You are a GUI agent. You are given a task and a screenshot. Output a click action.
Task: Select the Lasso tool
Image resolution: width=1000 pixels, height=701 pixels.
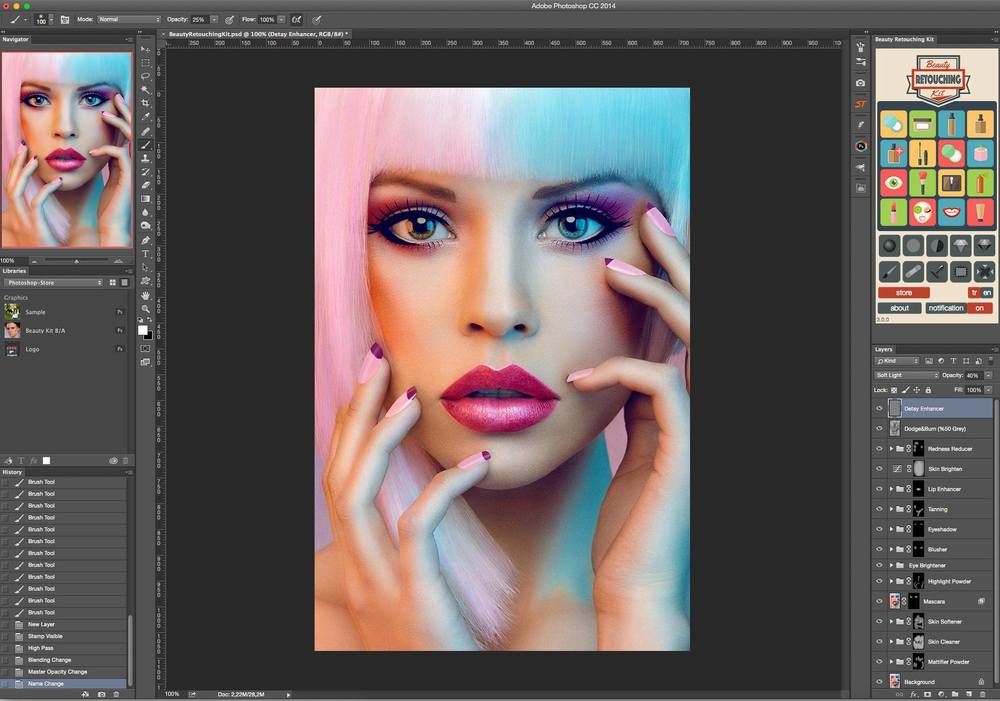point(146,78)
